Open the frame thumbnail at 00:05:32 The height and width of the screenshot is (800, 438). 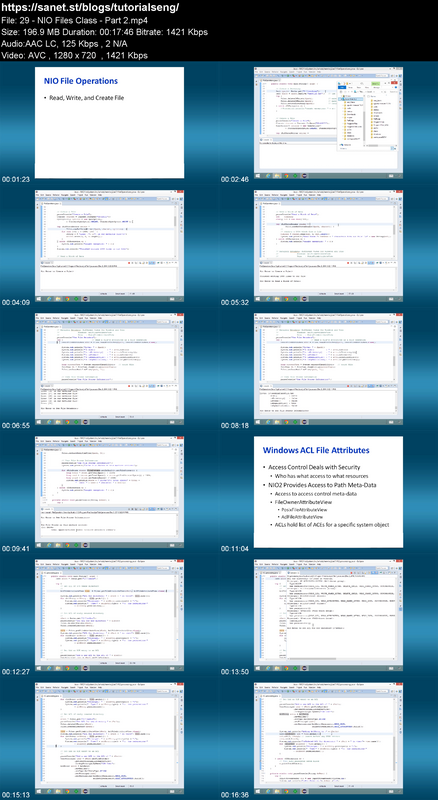click(x=328, y=246)
